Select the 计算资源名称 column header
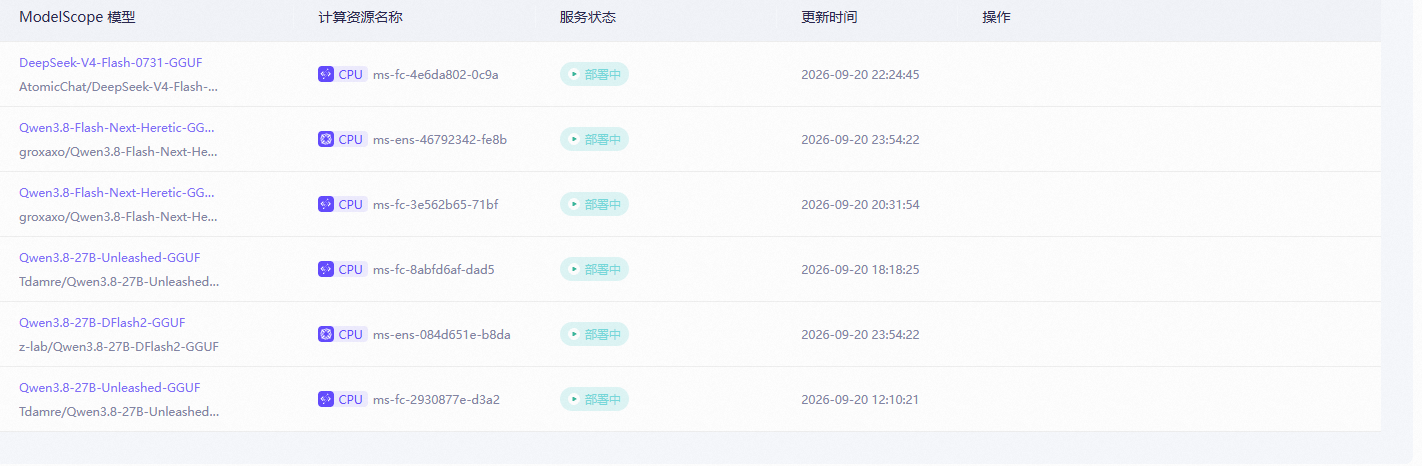The height and width of the screenshot is (466, 1422). [360, 18]
